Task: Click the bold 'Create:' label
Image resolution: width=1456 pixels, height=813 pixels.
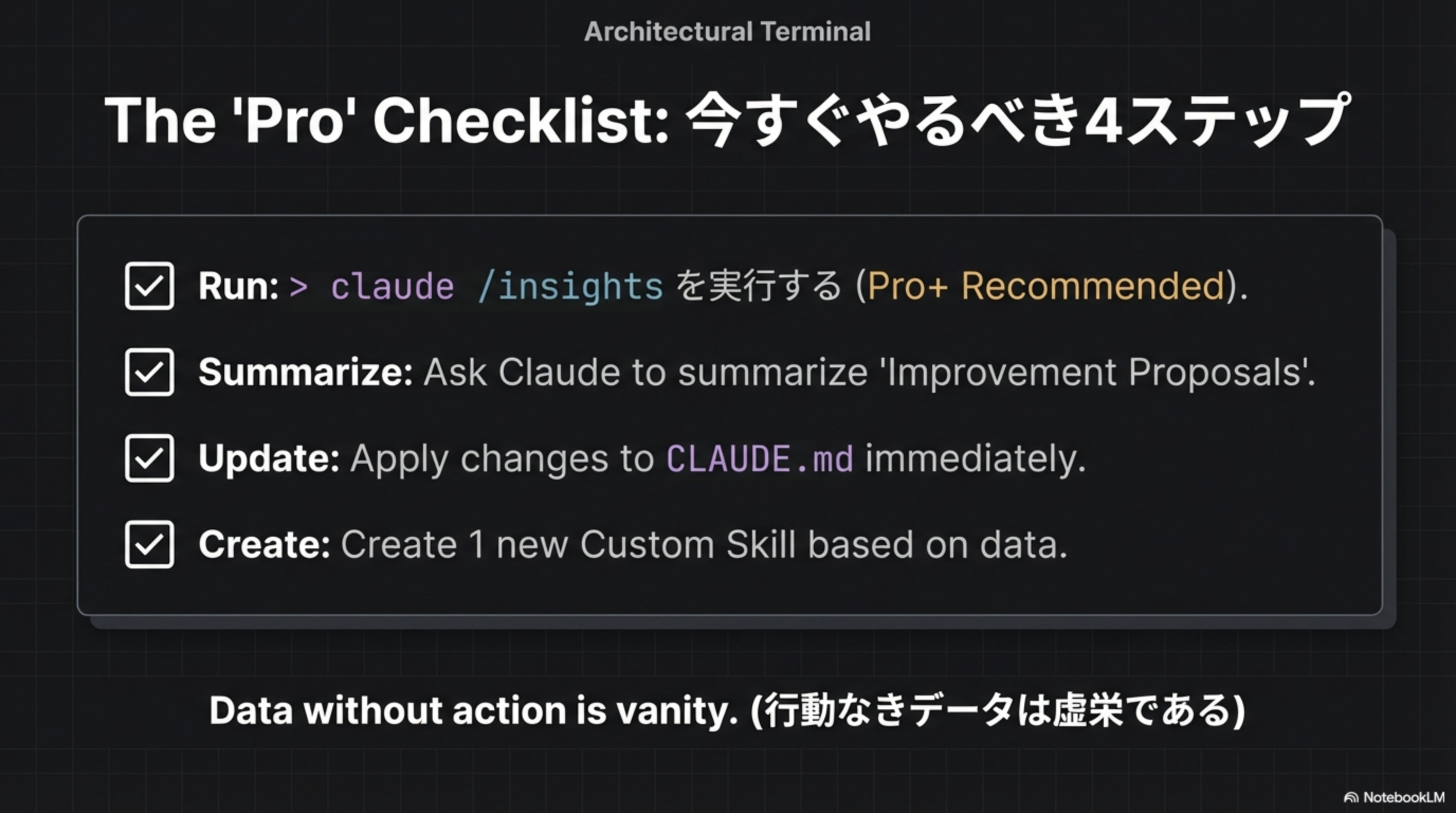Action: pyautogui.click(x=264, y=545)
